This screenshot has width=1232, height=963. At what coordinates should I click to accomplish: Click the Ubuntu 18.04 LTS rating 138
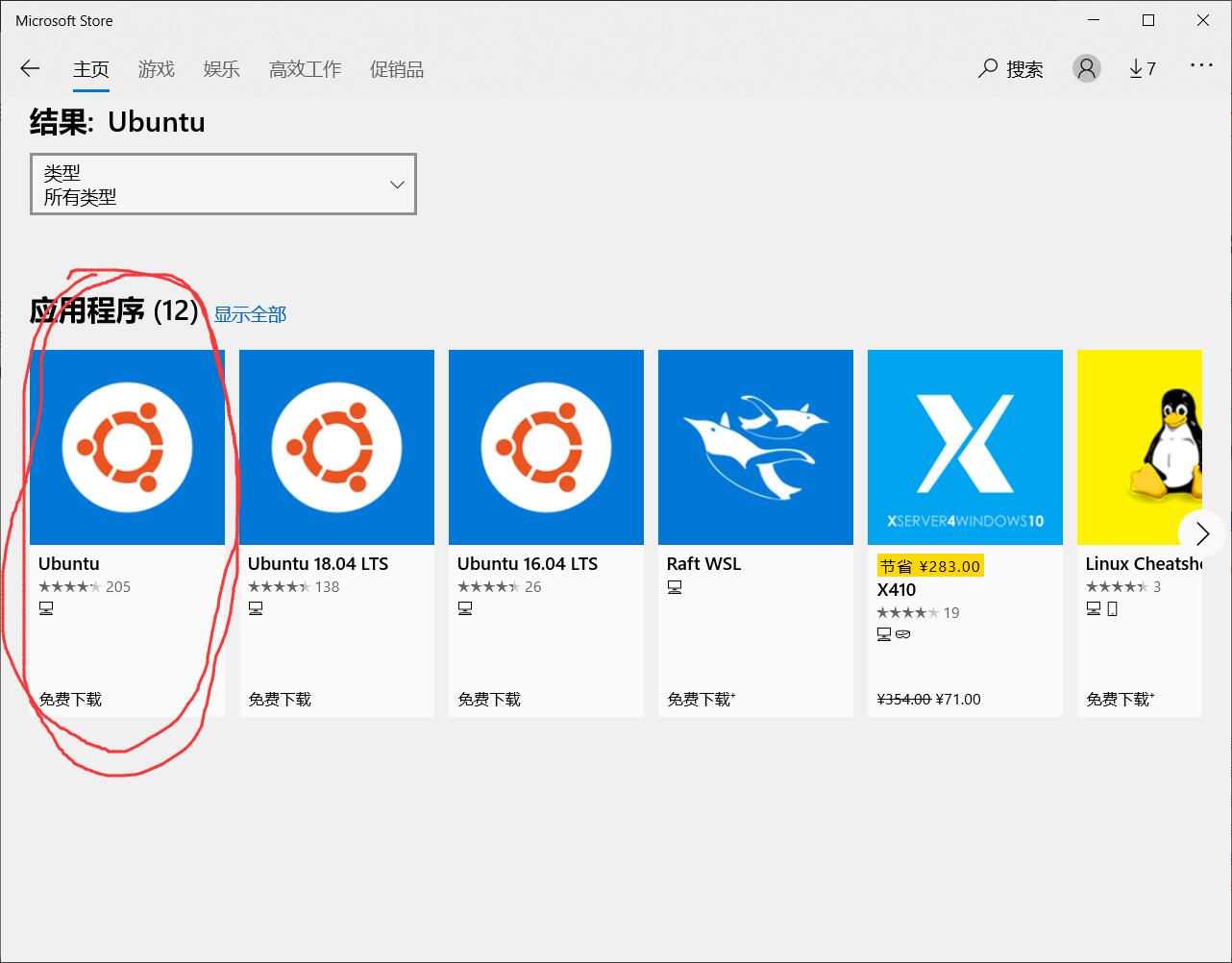(294, 587)
